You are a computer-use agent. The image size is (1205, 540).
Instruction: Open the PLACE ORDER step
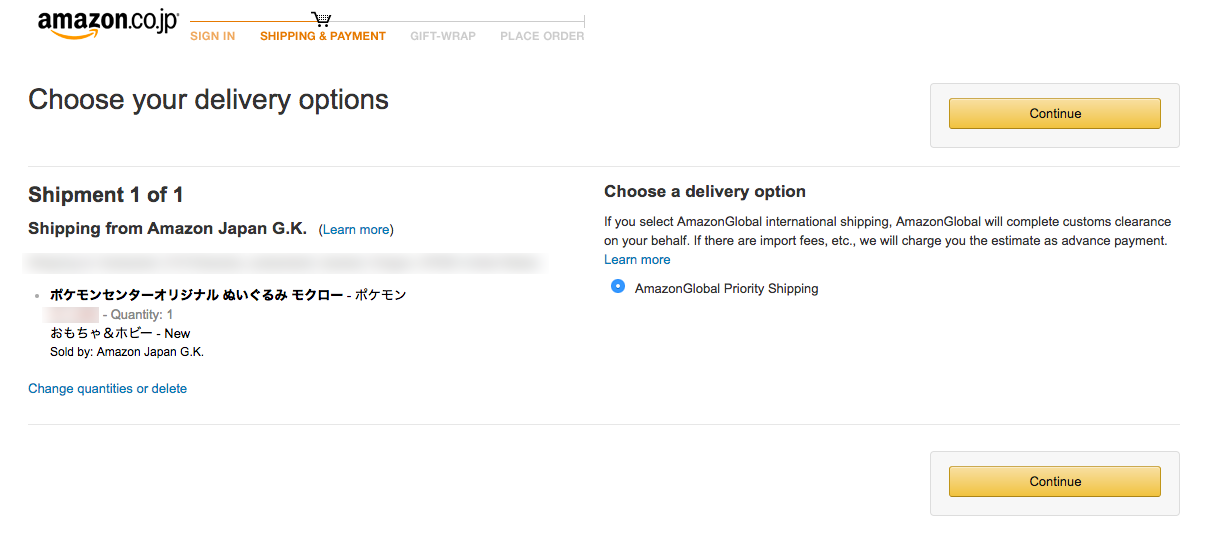point(542,36)
